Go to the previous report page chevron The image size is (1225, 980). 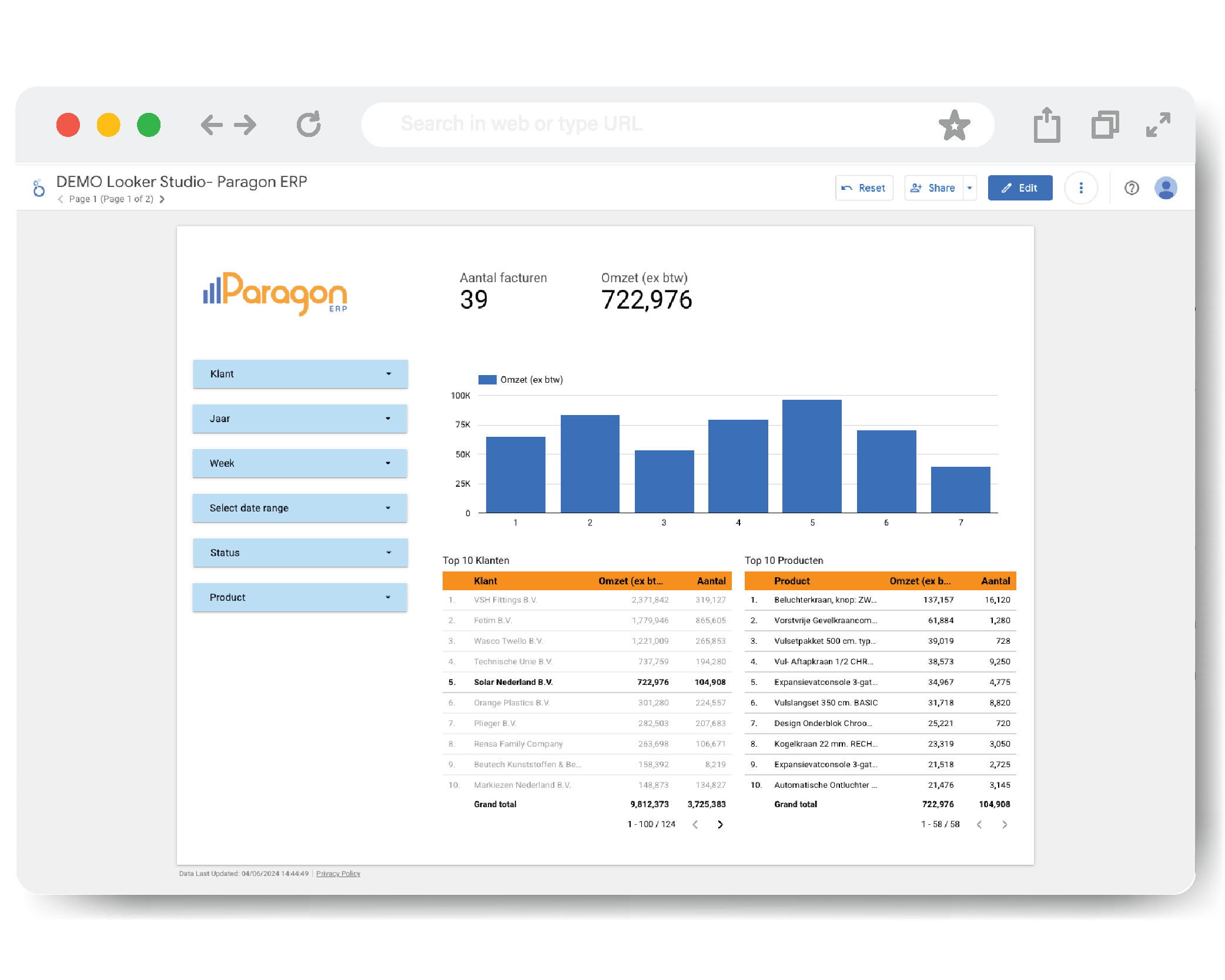click(x=61, y=199)
